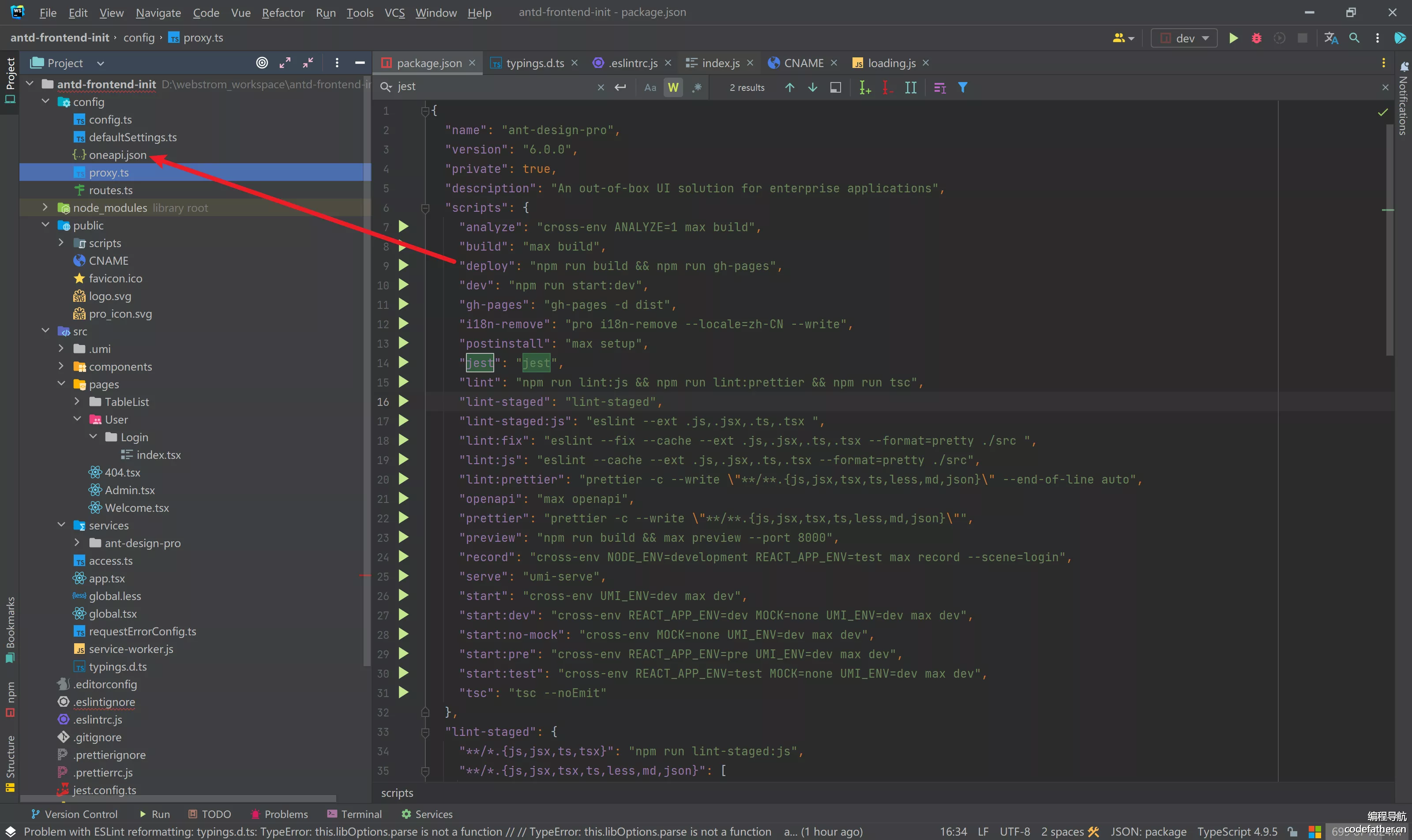The height and width of the screenshot is (840, 1412).
Task: Run the 'jest' script gutter arrow
Action: (x=403, y=362)
